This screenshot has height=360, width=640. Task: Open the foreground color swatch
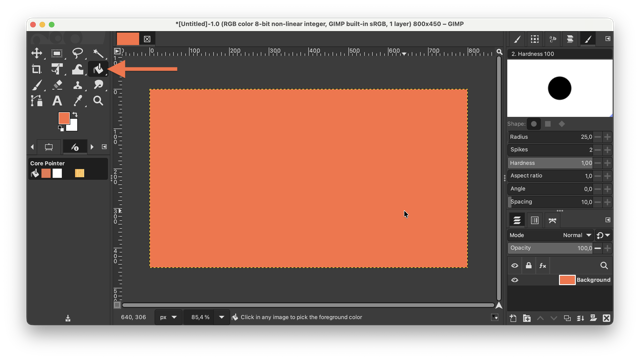[x=63, y=118]
